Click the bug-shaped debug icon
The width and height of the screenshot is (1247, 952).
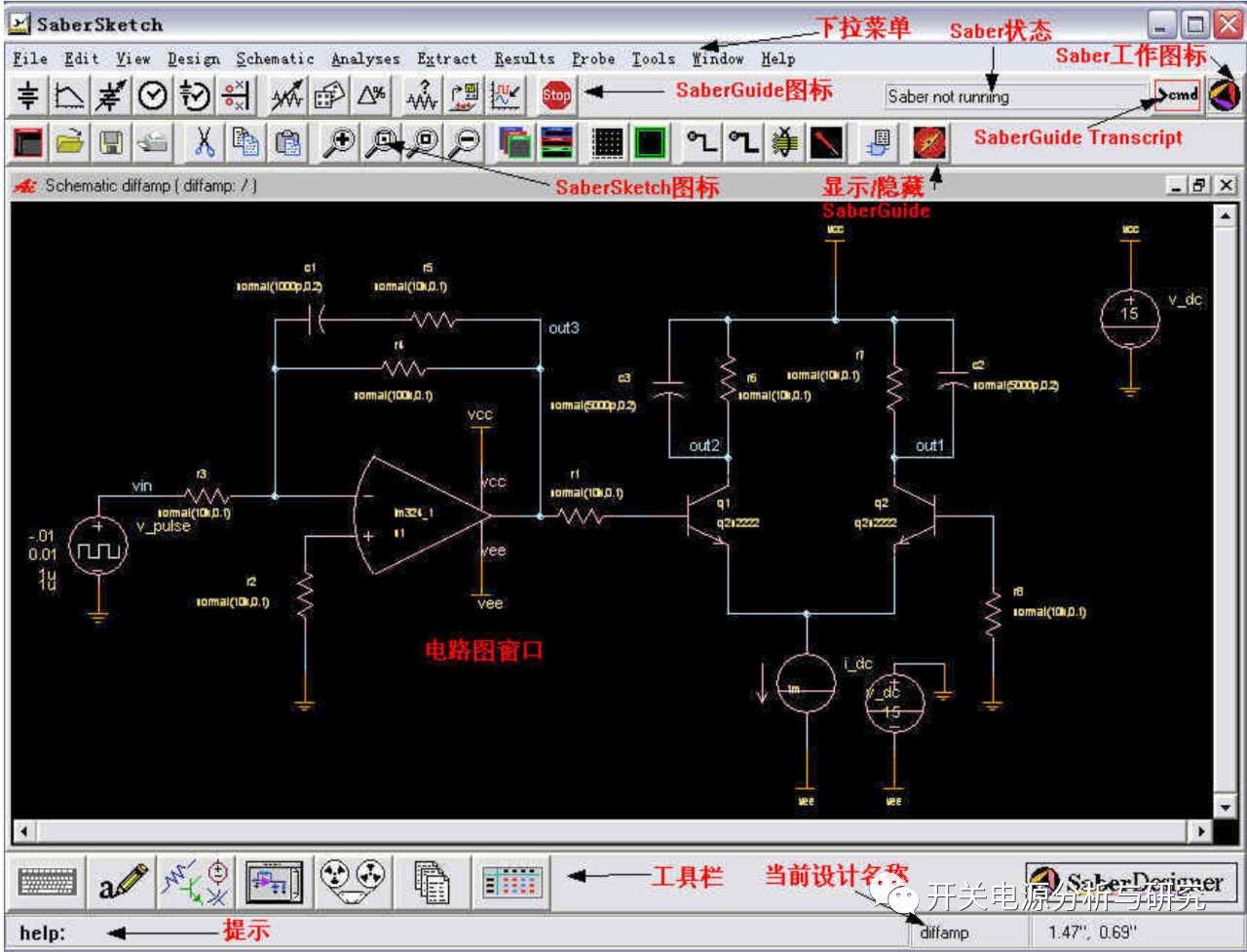click(x=785, y=143)
